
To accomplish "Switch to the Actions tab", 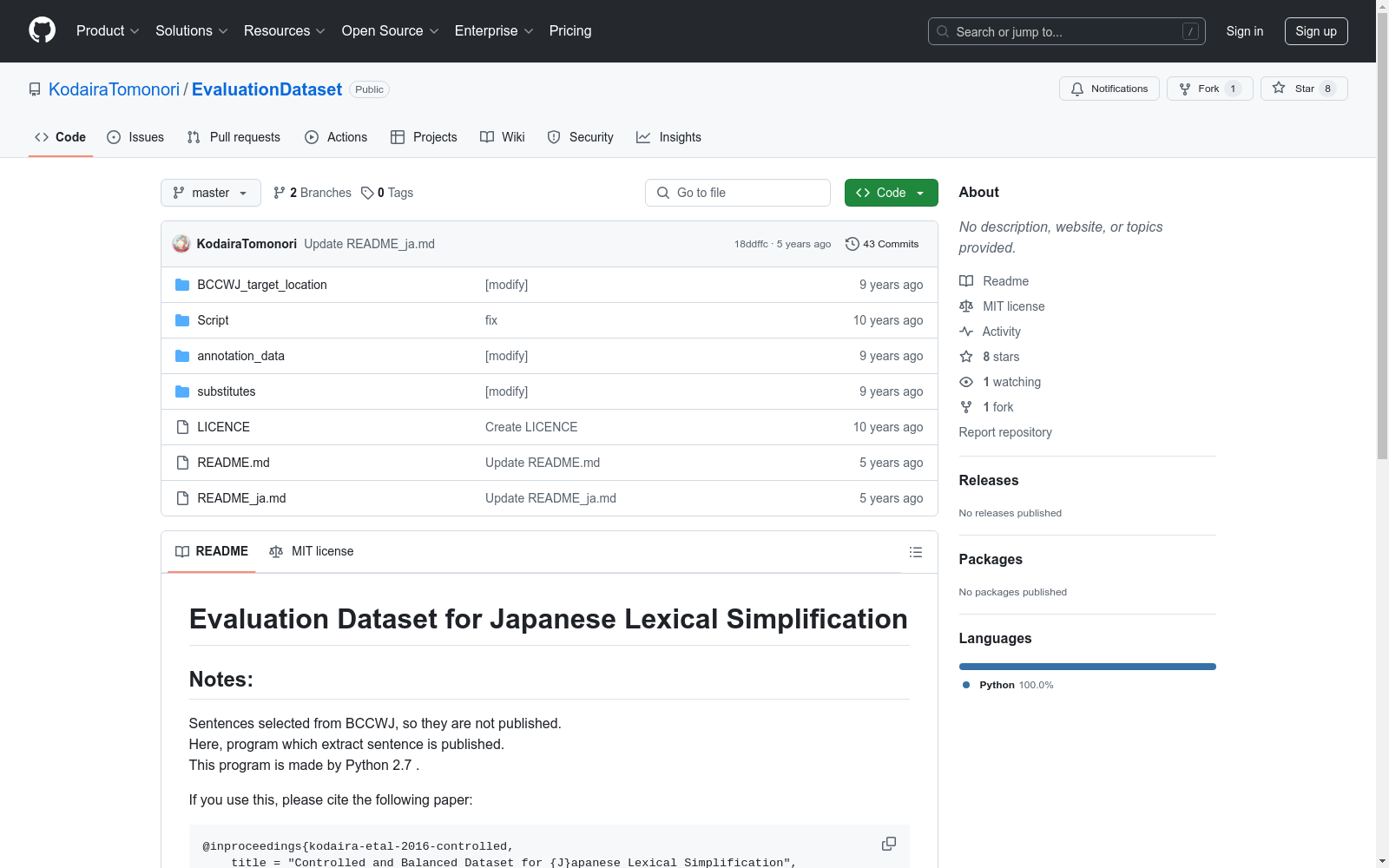I will click(x=336, y=137).
